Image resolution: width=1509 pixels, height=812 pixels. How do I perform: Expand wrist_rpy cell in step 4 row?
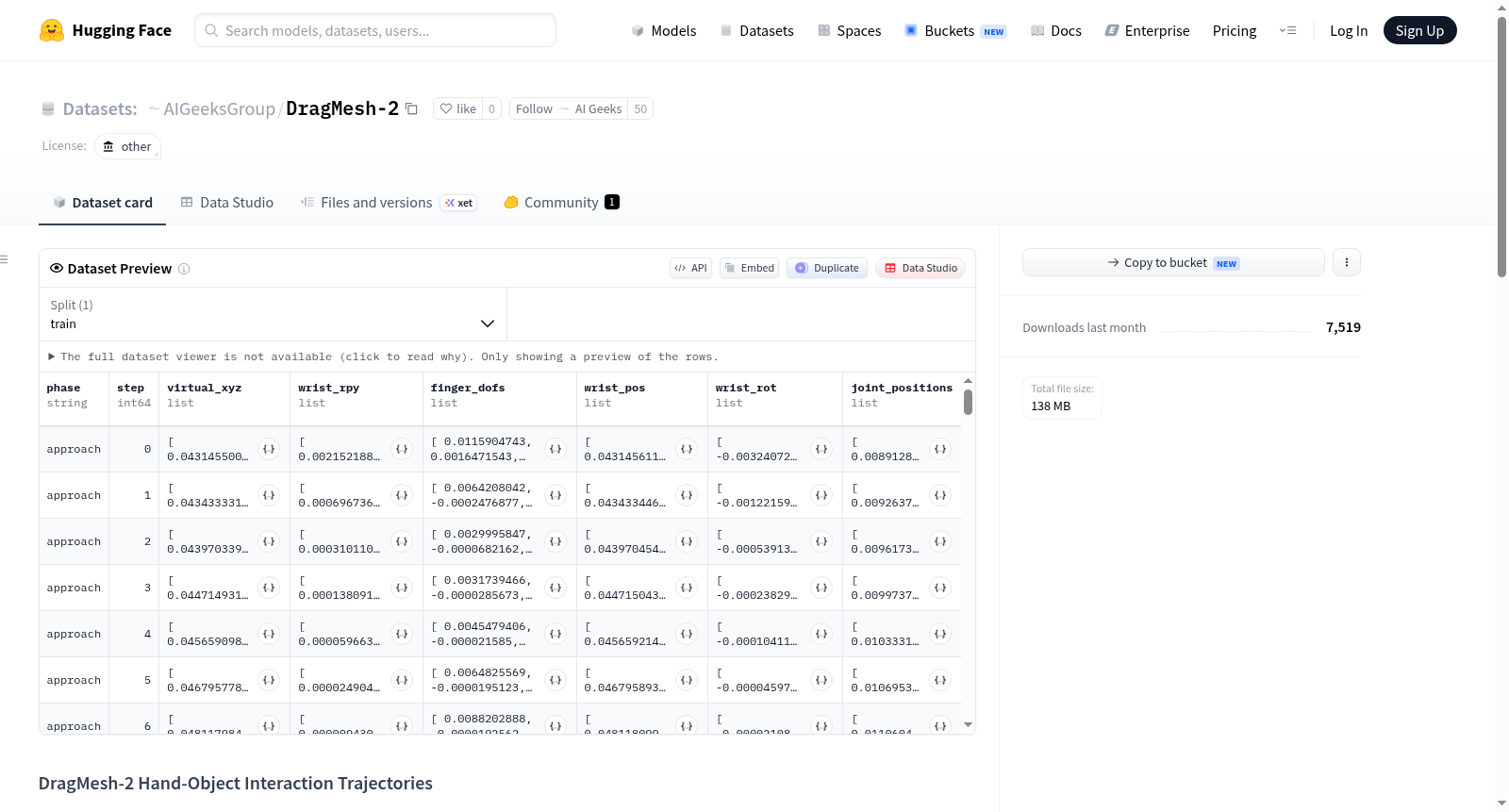tap(402, 634)
